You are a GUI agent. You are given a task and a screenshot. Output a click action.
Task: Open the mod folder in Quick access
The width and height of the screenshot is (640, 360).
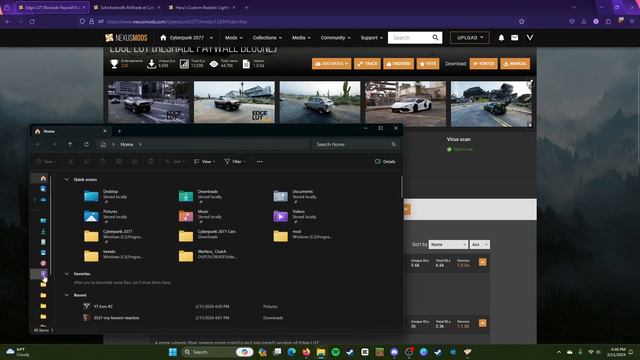302,236
